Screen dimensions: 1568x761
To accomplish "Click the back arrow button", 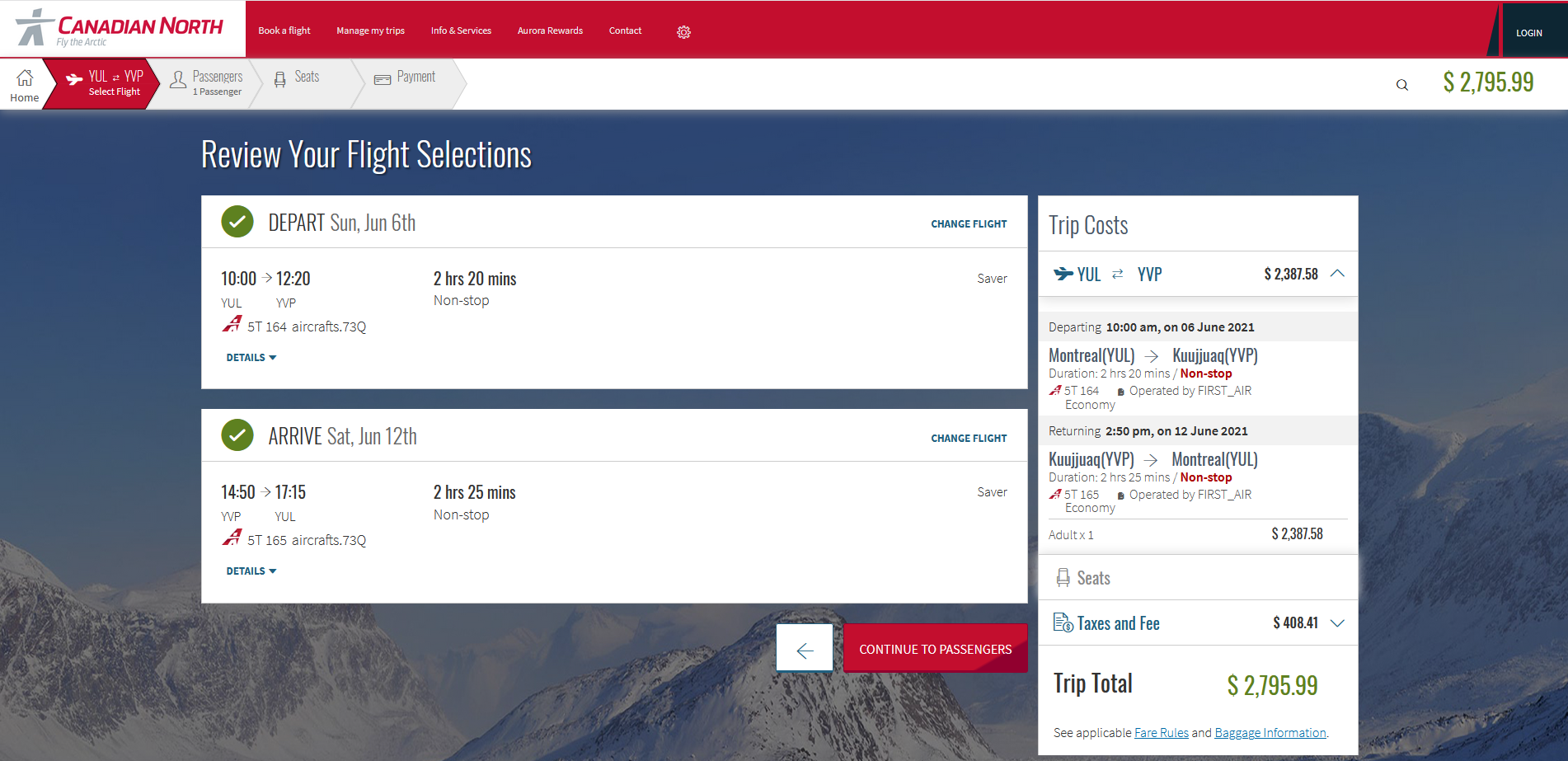I will (805, 648).
